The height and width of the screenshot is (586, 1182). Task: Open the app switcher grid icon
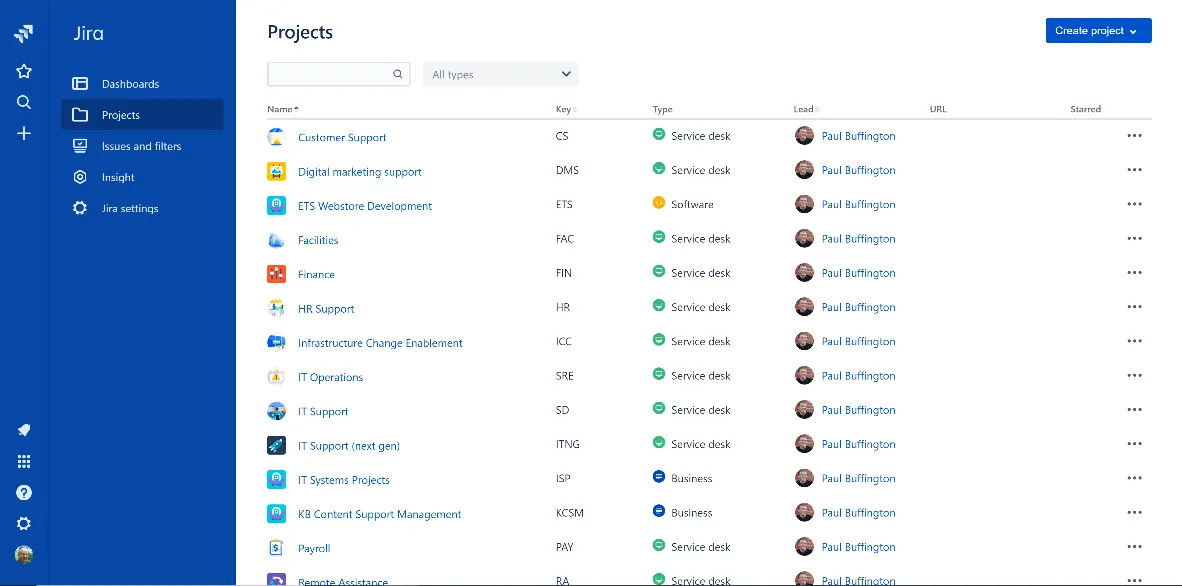(x=24, y=461)
